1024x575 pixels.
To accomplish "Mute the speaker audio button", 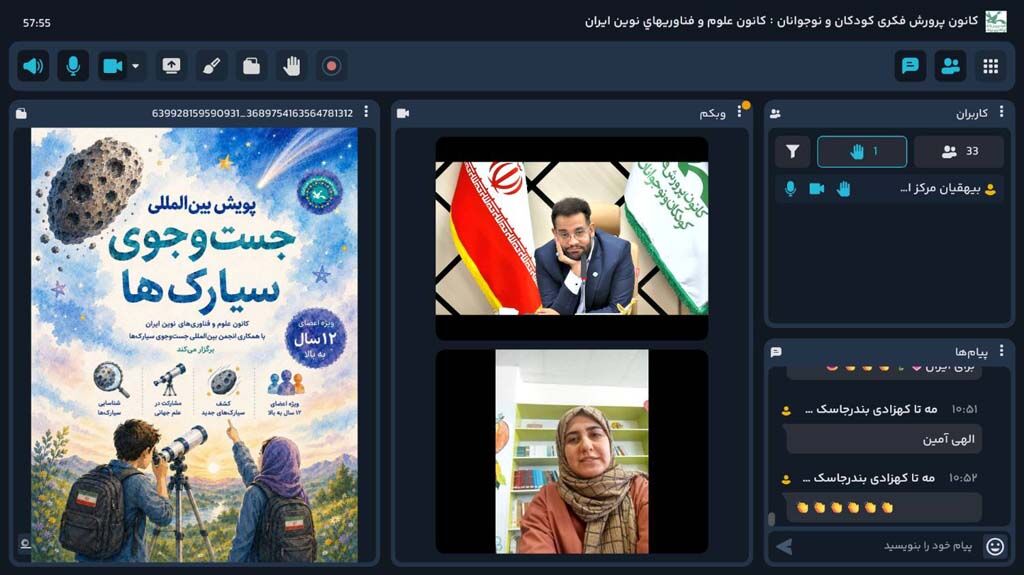I will click(x=33, y=66).
